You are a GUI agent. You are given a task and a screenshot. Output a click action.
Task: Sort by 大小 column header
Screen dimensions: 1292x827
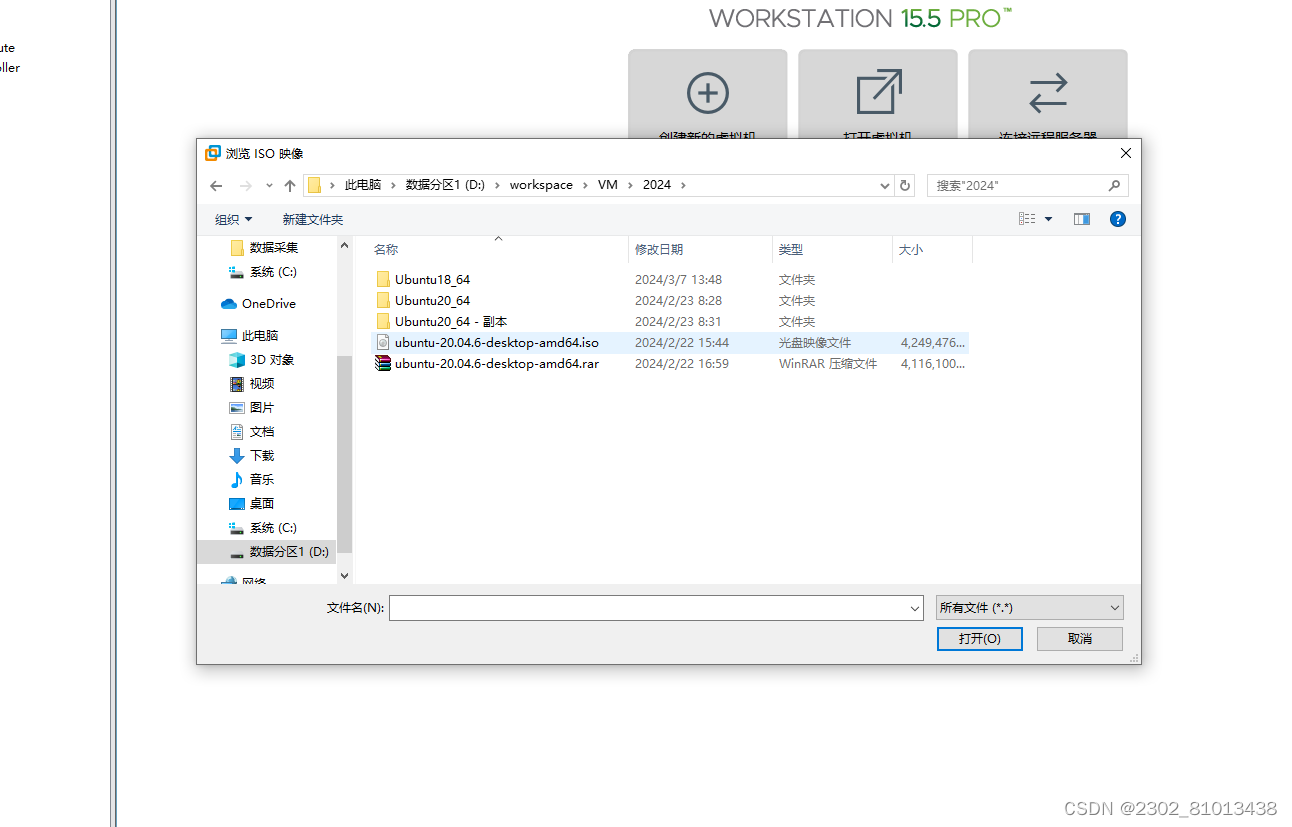911,250
